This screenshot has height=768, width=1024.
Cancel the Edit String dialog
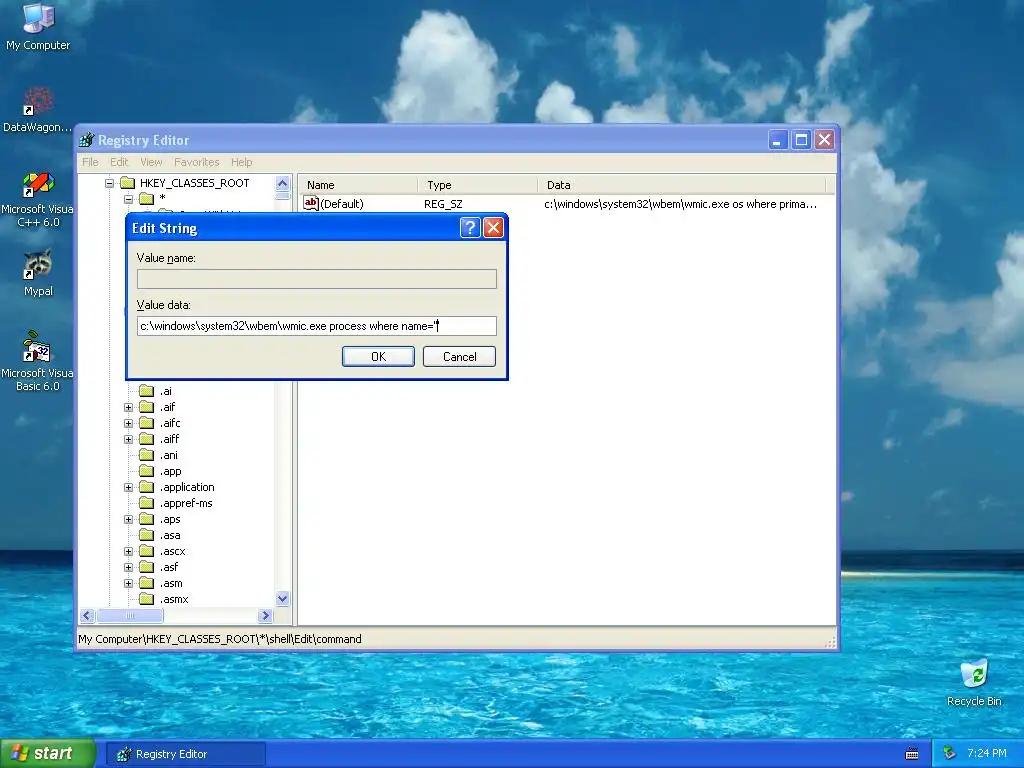tap(459, 357)
